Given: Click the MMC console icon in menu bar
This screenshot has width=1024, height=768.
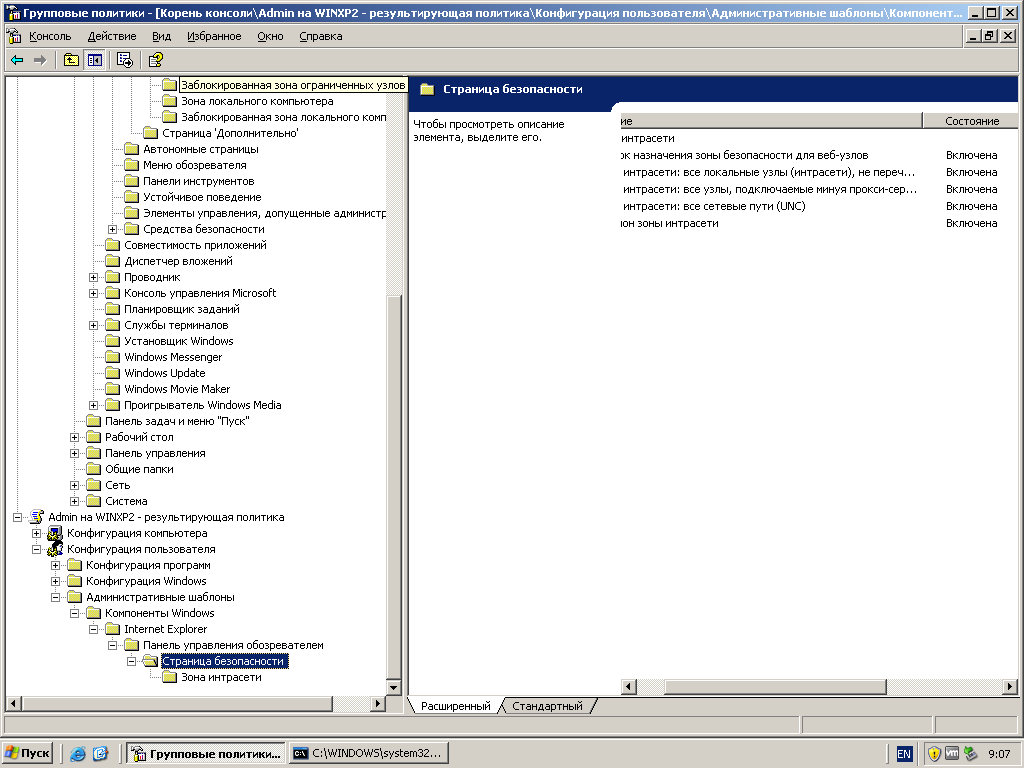Looking at the screenshot, I should 14,36.
